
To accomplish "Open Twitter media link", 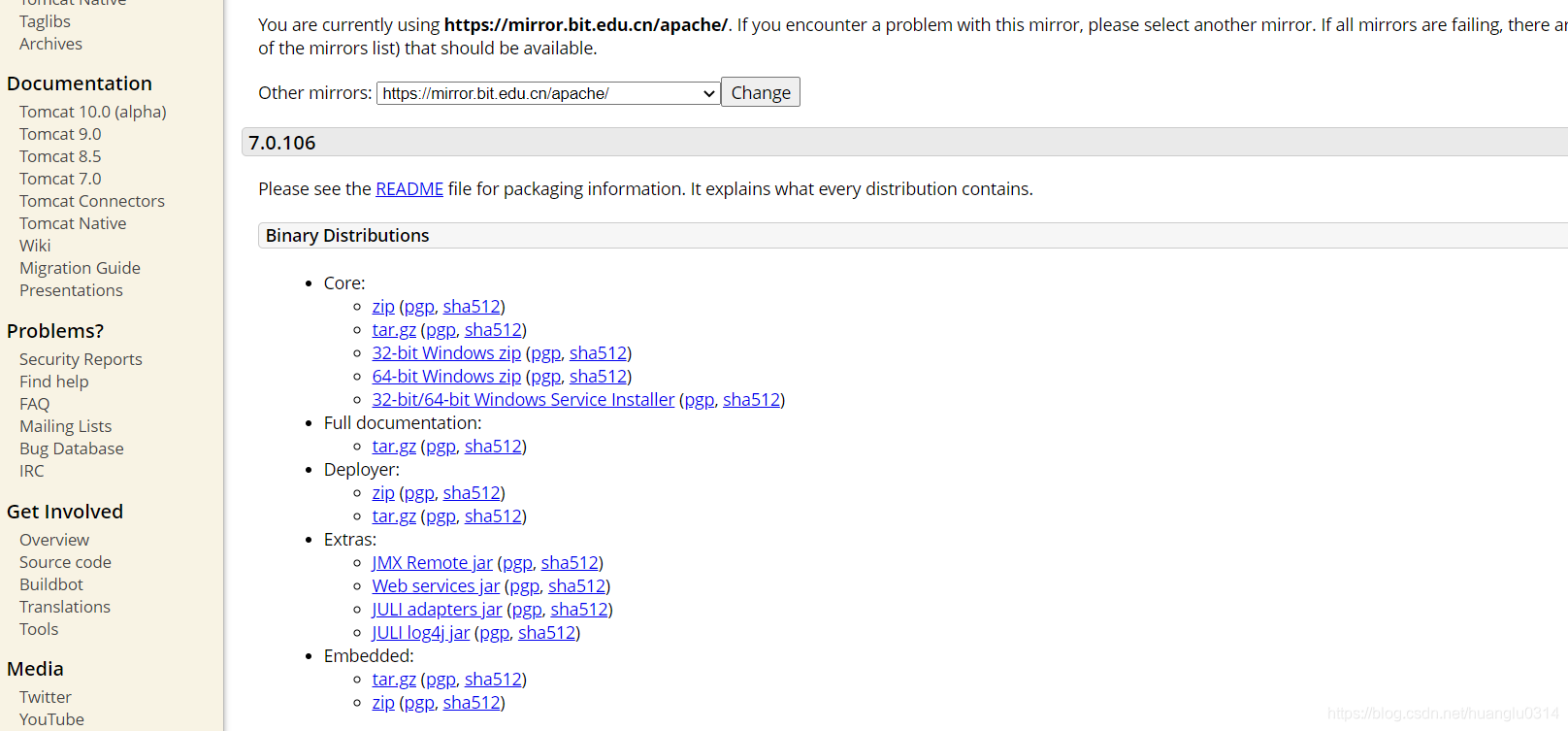I will pos(46,697).
